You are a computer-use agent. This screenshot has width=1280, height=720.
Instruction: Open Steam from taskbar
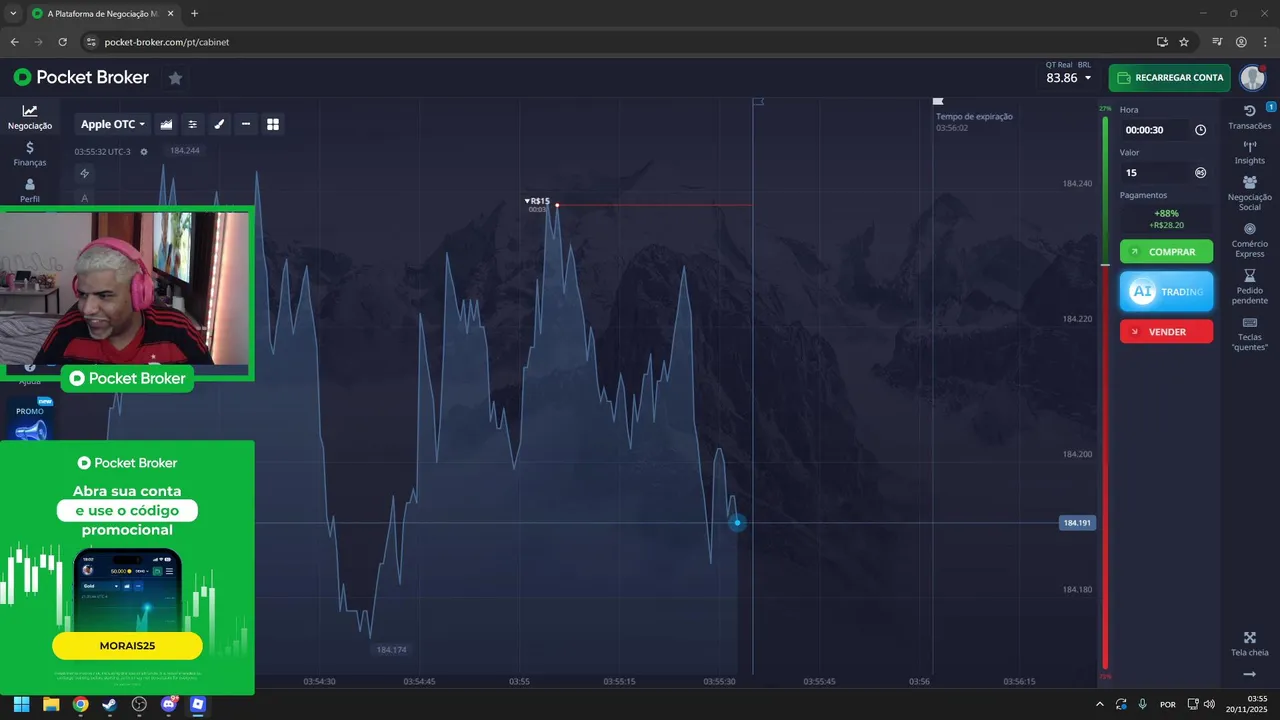click(109, 704)
